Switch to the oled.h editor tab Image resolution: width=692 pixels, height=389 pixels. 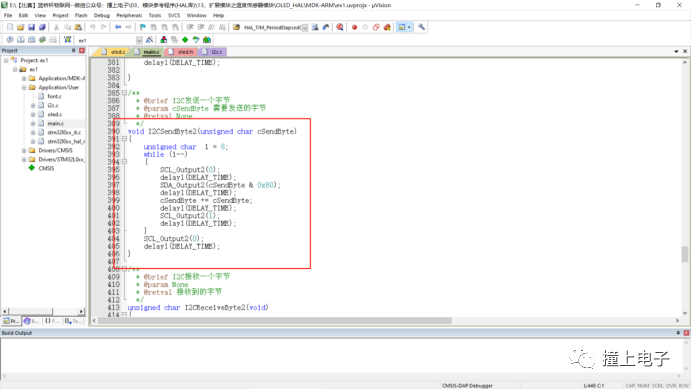point(181,52)
